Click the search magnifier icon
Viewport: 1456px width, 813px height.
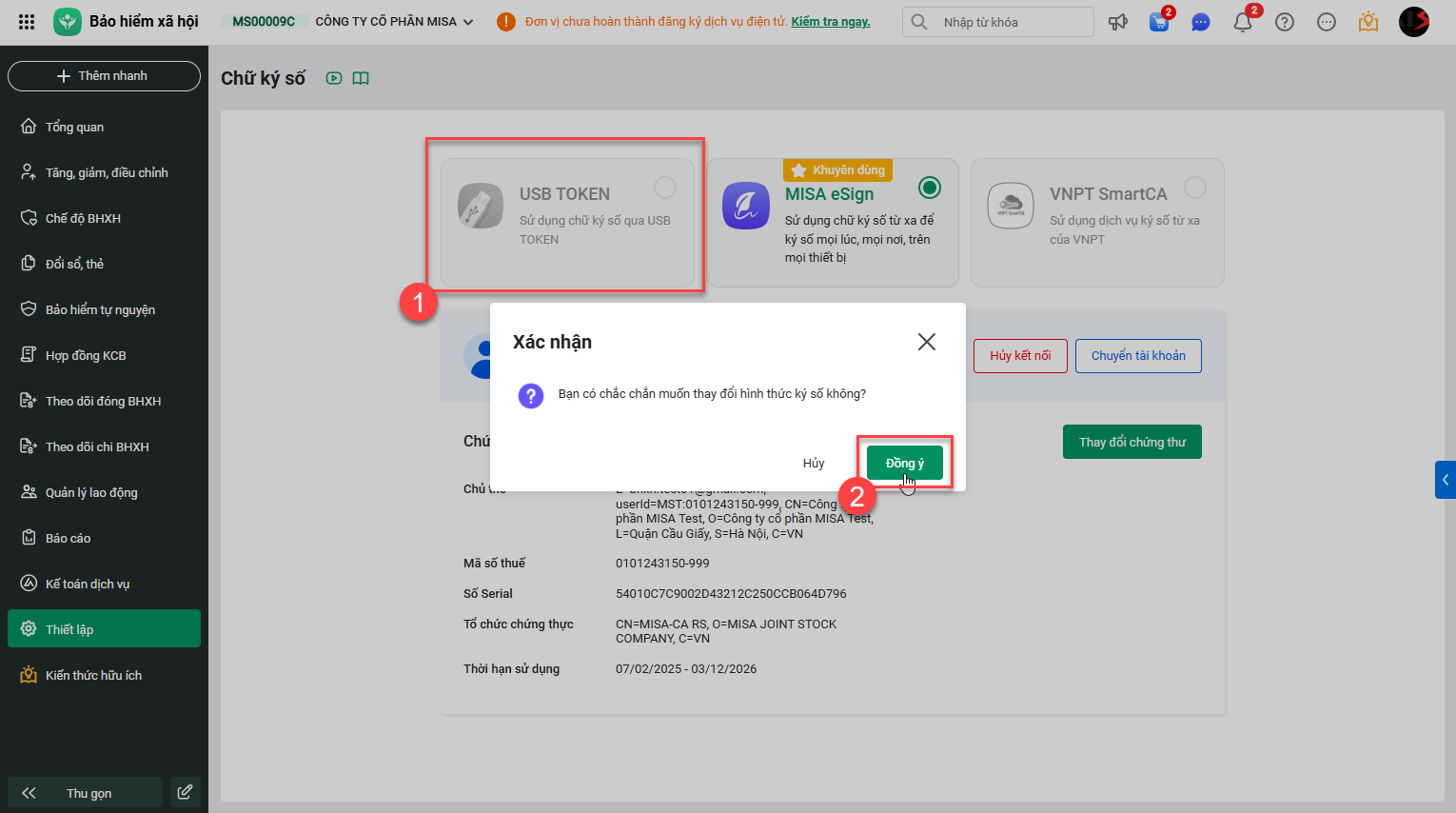pyautogui.click(x=919, y=22)
